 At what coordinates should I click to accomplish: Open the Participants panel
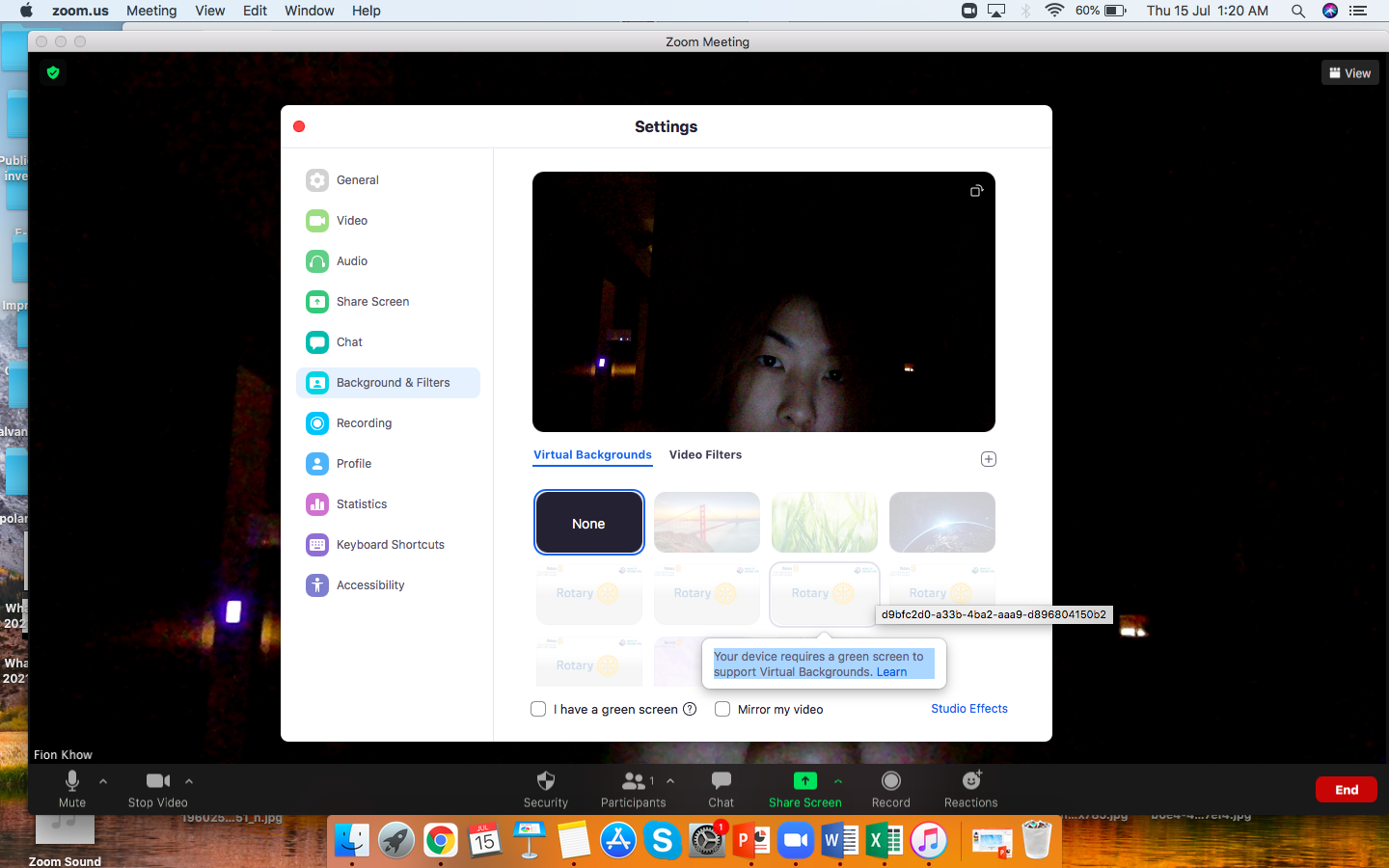pos(634,789)
